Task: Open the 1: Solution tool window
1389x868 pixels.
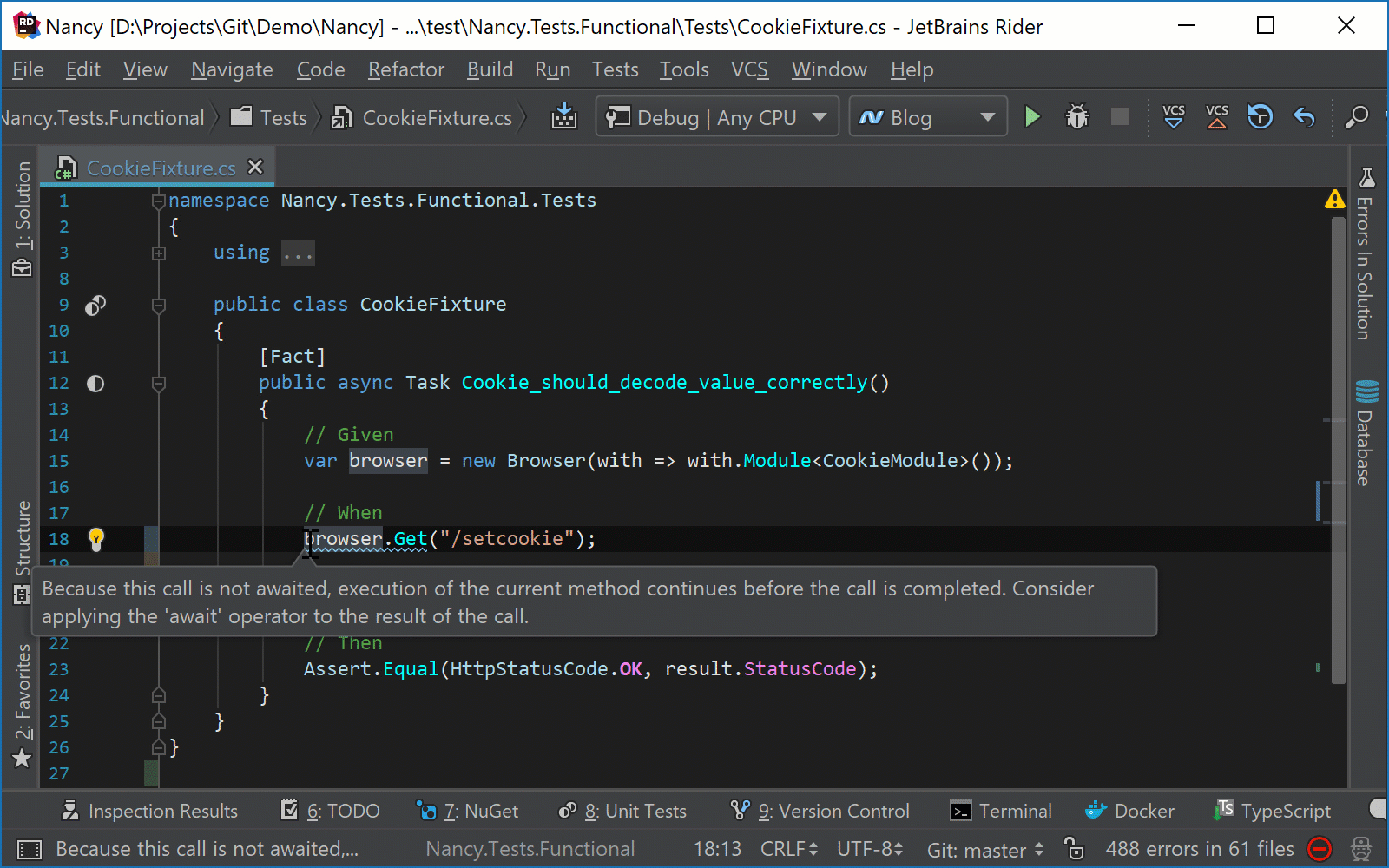Action: click(x=23, y=219)
